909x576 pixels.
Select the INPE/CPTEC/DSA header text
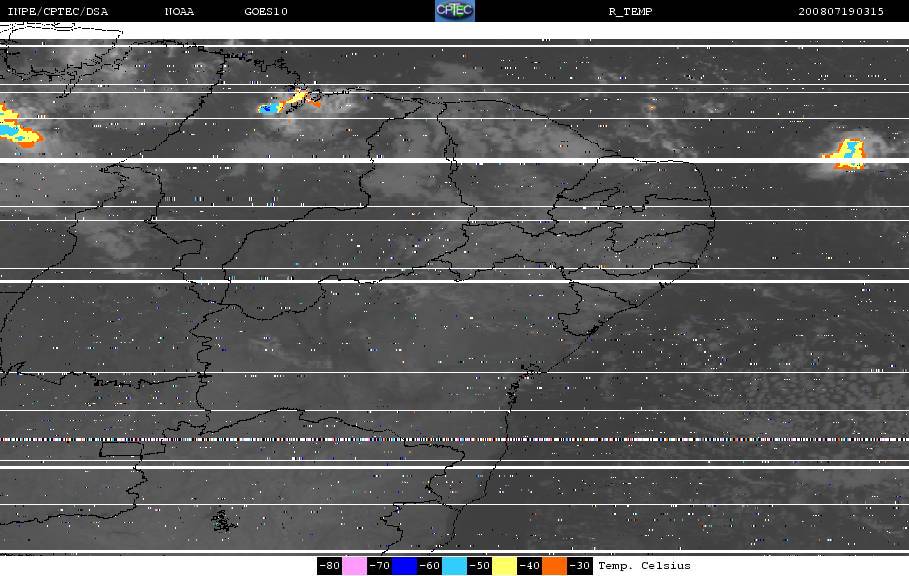point(58,12)
